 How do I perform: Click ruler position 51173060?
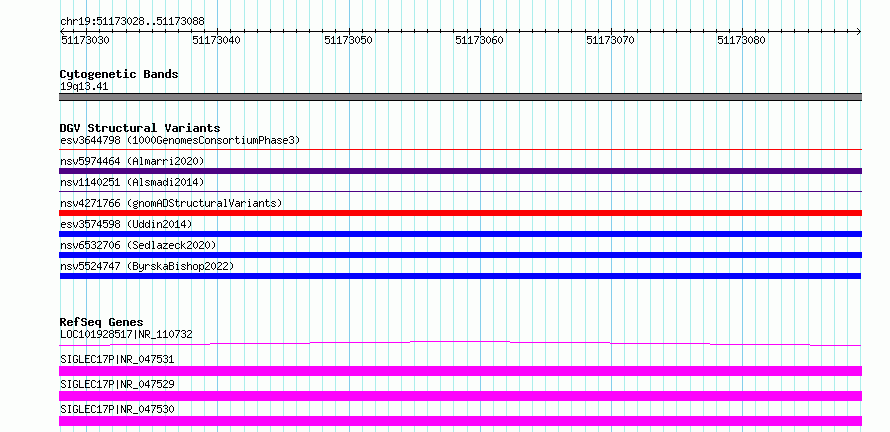480,40
